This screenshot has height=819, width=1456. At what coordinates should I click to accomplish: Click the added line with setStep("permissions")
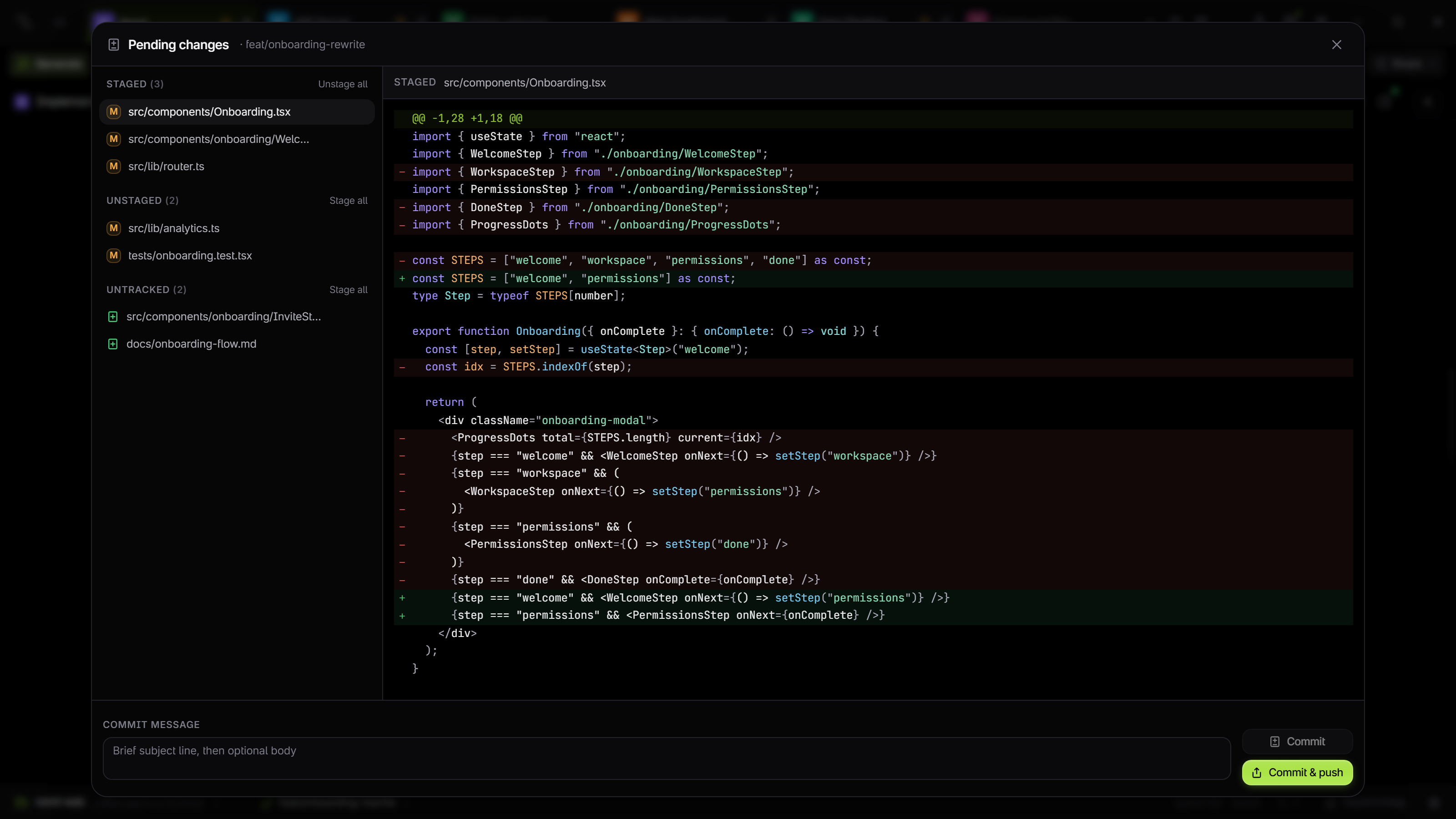coord(873,598)
